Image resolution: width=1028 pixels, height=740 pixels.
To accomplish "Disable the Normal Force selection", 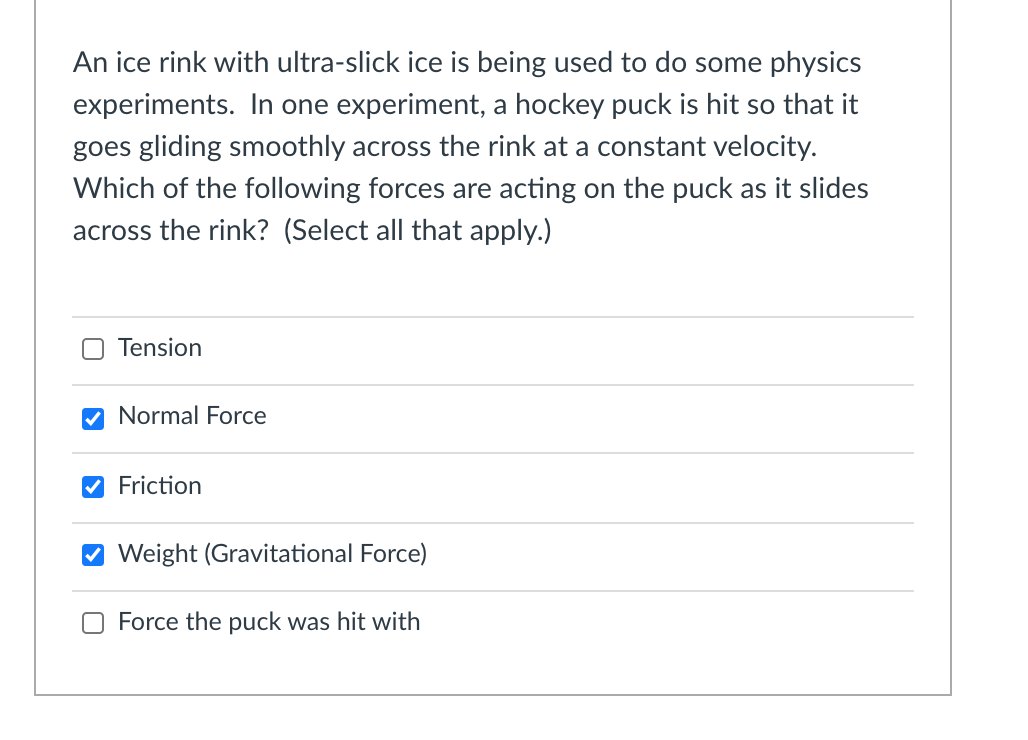I will pos(92,418).
